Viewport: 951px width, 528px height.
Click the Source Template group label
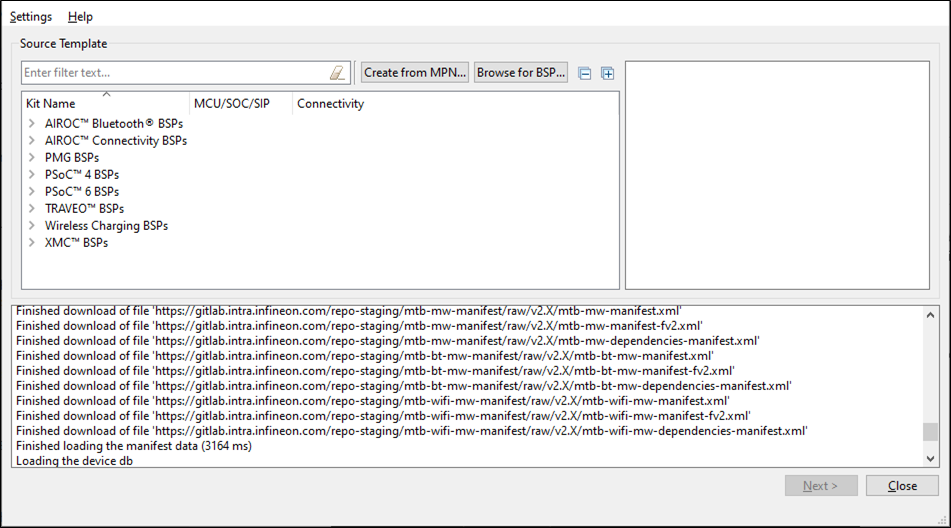[x=64, y=44]
